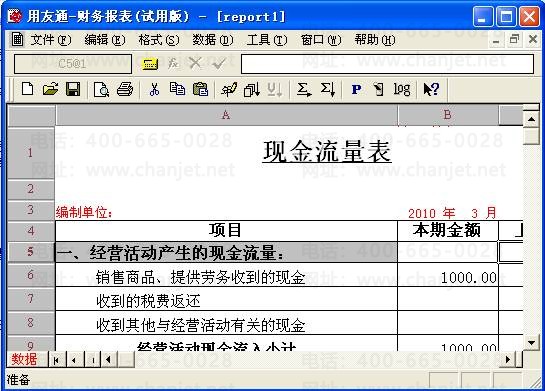Viewport: 545px width, 391px height.
Task: Save the report with the floppy disk icon
Action: pyautogui.click(x=73, y=89)
